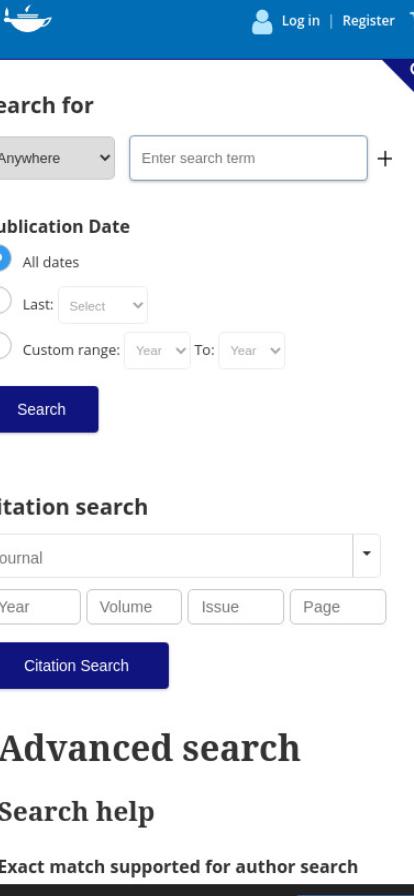Screen dimensions: 414x896
Task: Focus the Enter search term field
Action: 248,158
